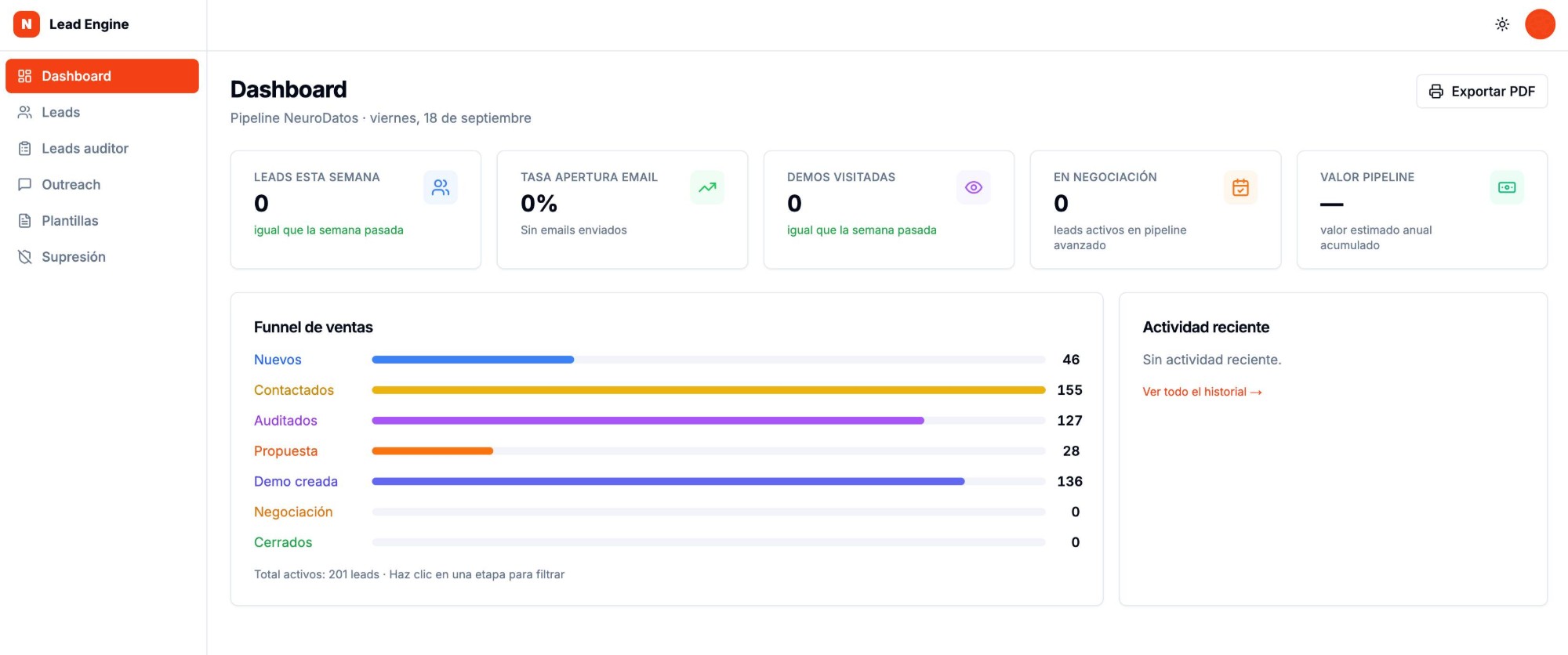Open the Plantillas section

point(102,220)
